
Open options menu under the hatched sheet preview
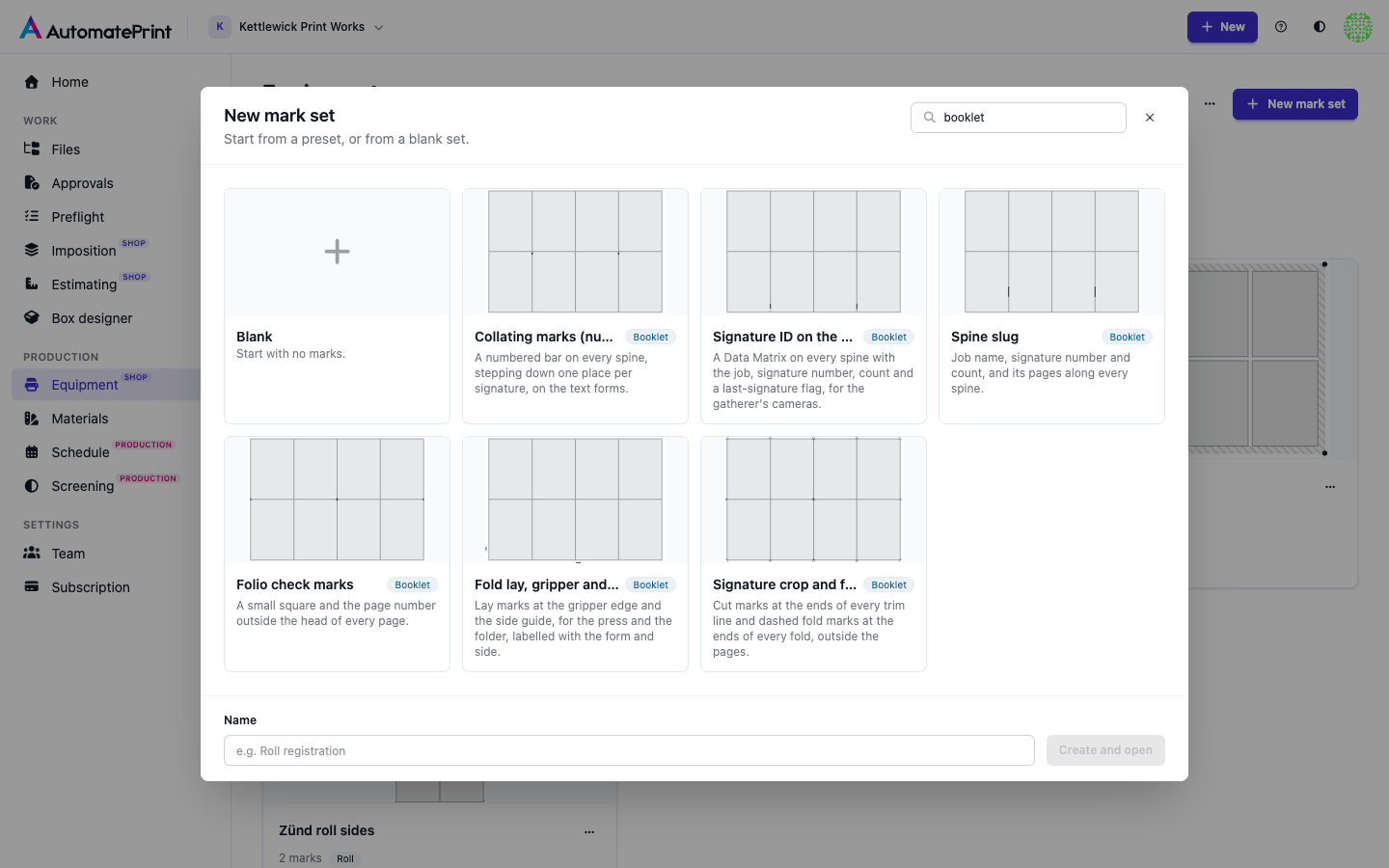pyautogui.click(x=1330, y=487)
